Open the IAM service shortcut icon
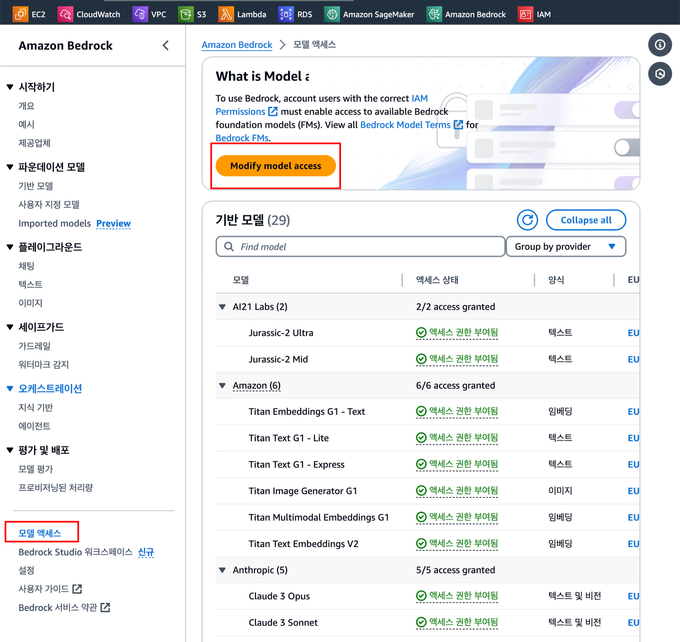The image size is (680, 642). (525, 14)
